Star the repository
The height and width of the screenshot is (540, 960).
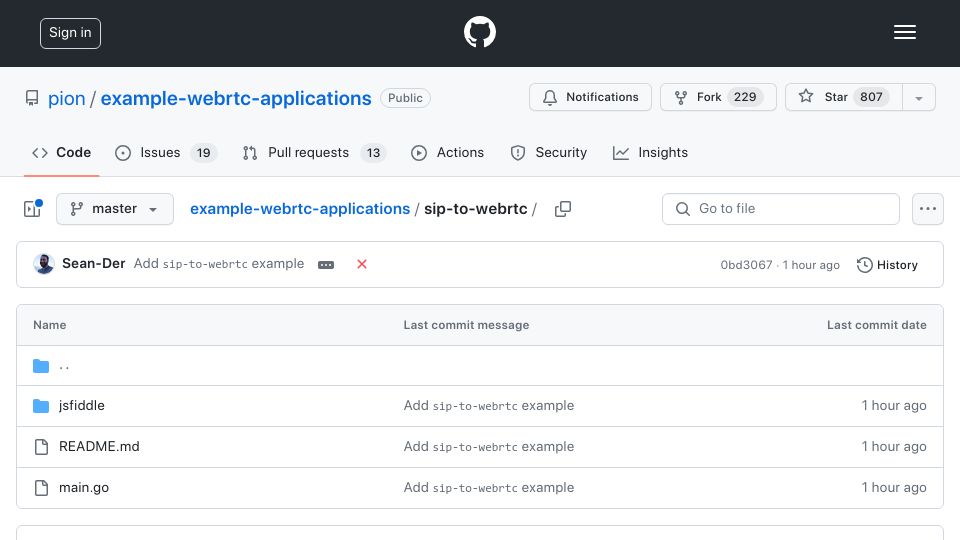(x=844, y=97)
